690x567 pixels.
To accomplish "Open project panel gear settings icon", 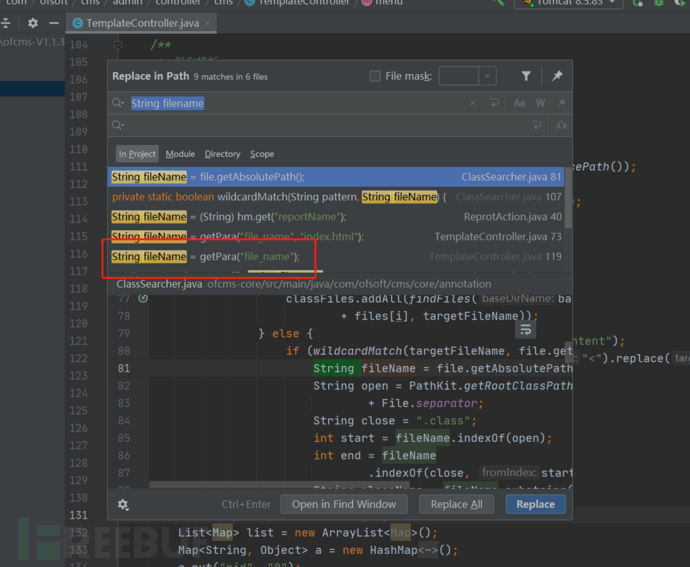I will (x=33, y=22).
